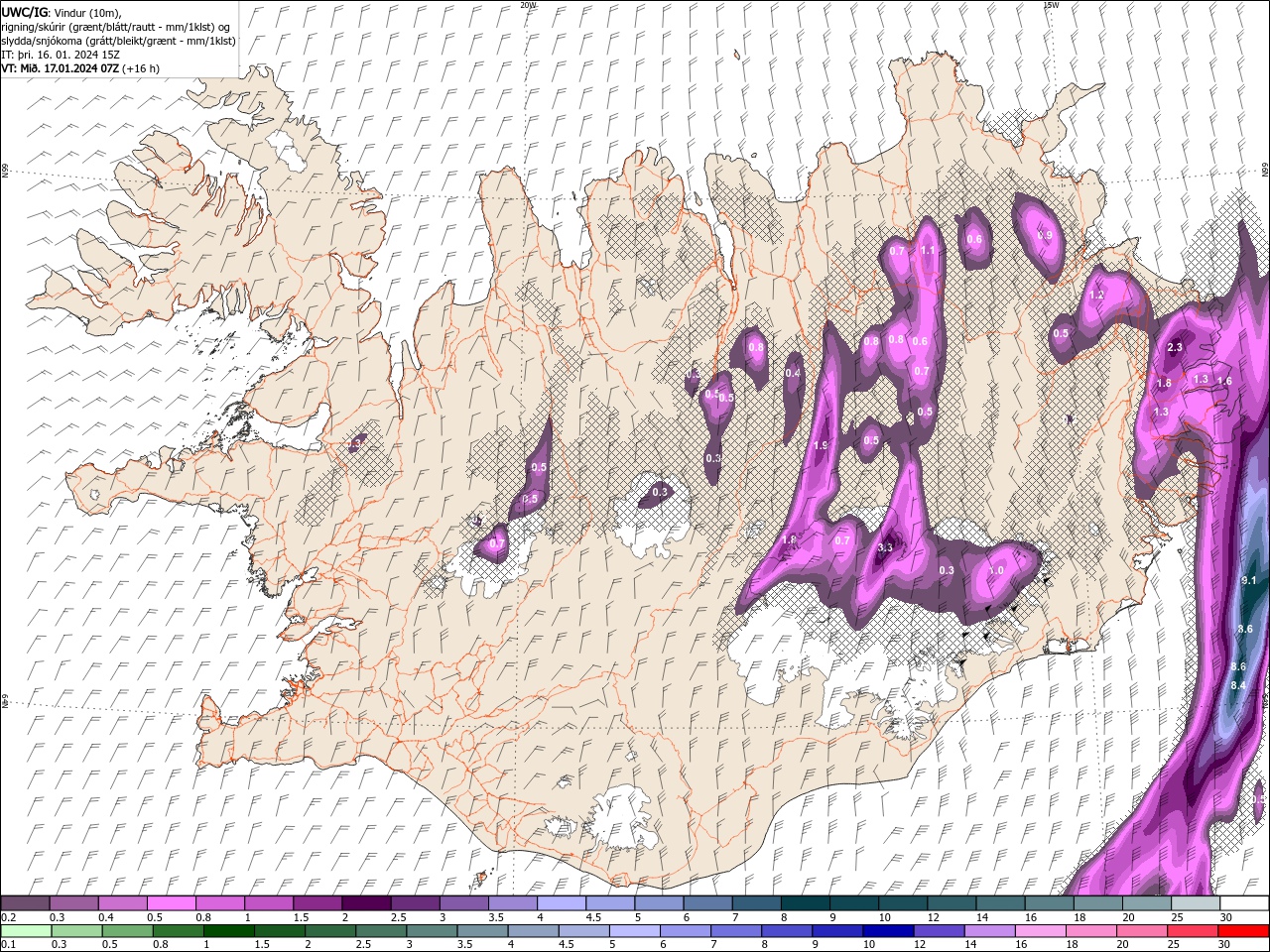Click the 0.9 snowfall value label
The width and height of the screenshot is (1270, 952).
click(x=1045, y=235)
